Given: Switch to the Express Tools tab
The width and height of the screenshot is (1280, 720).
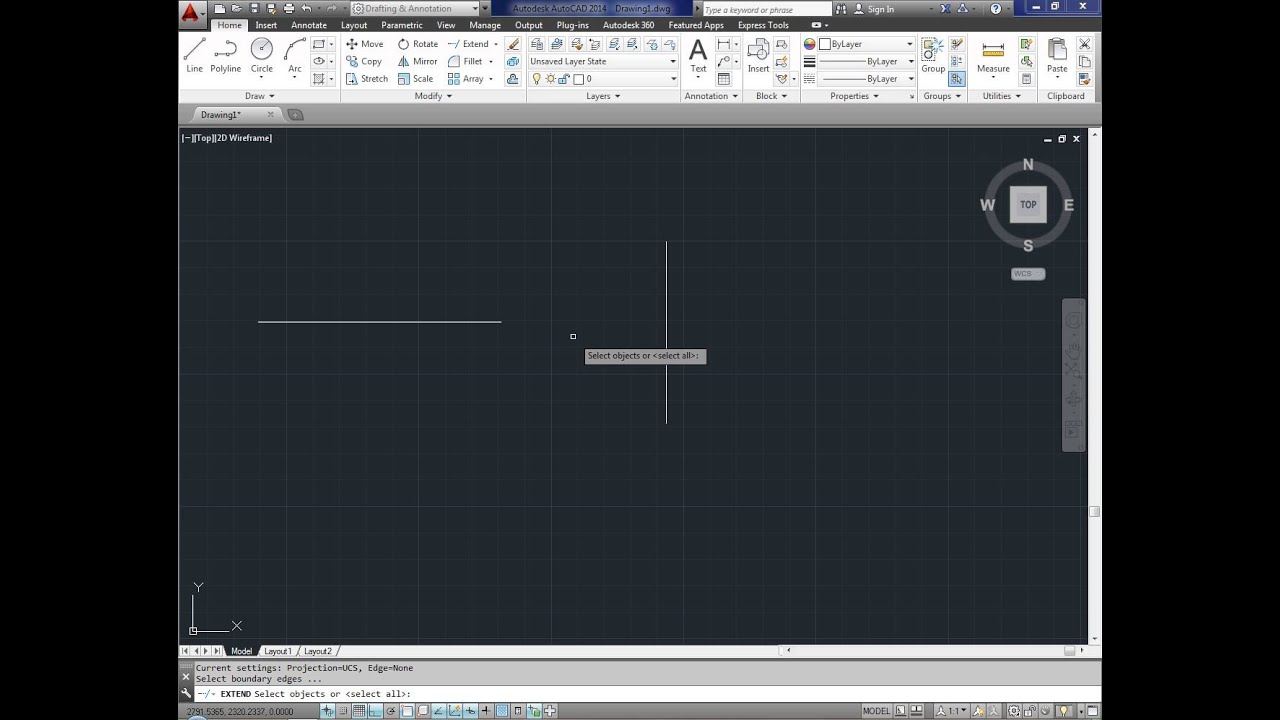Looking at the screenshot, I should (x=763, y=25).
